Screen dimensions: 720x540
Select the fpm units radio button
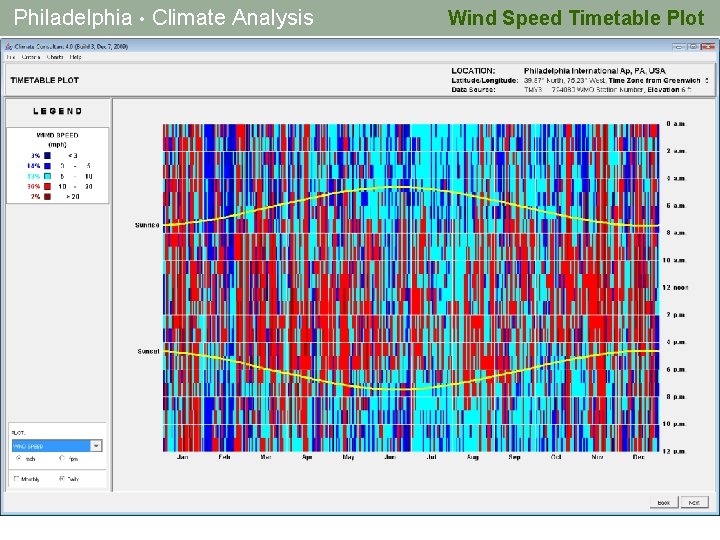[62, 458]
